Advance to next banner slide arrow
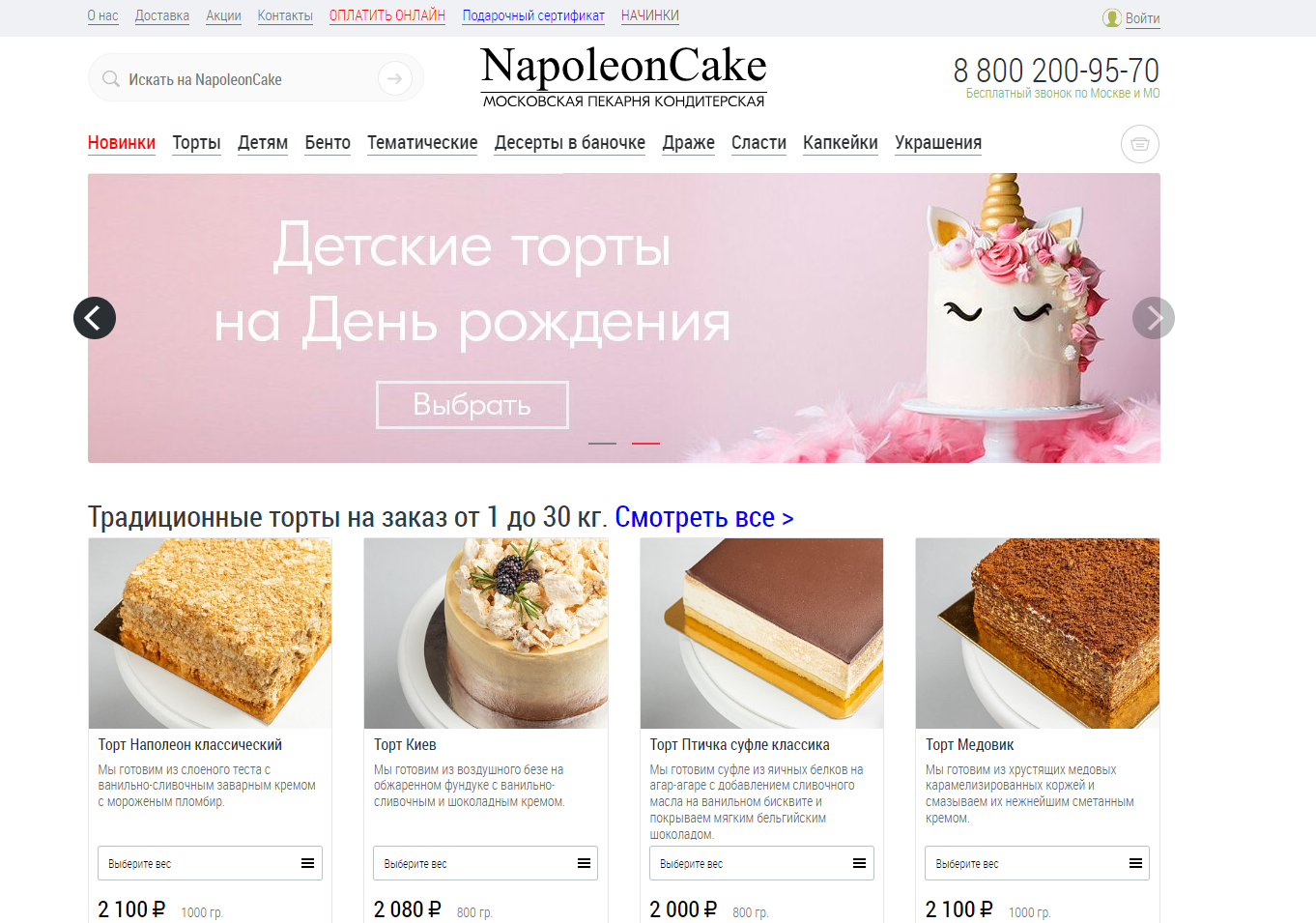Screen dimensions: 1316x923 pos(1154,318)
